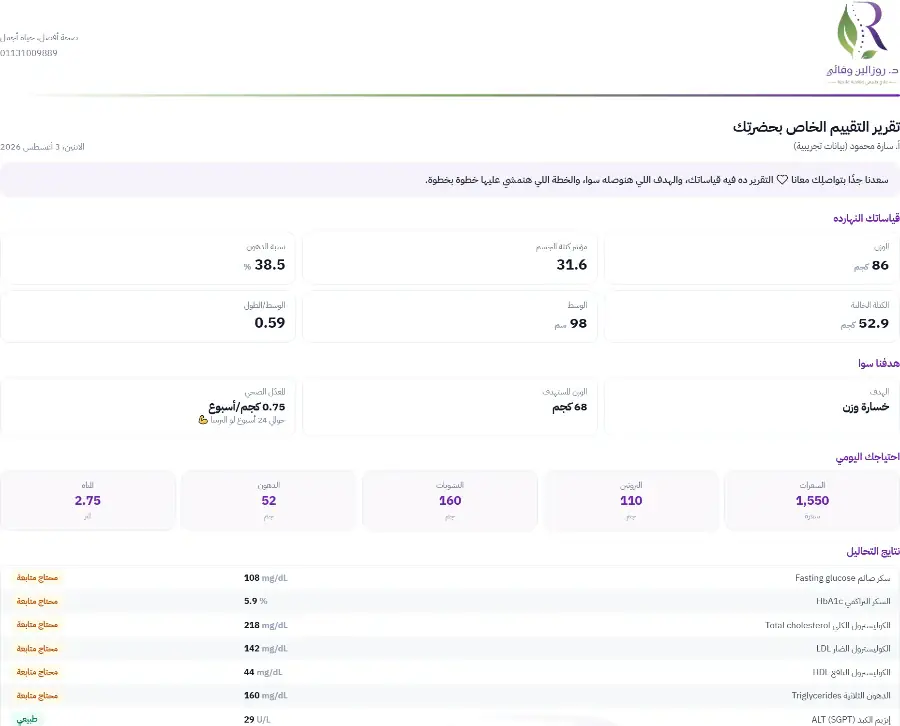Image resolution: width=900 pixels, height=726 pixels.
Task: Click the protein value 110
Action: (x=631, y=500)
